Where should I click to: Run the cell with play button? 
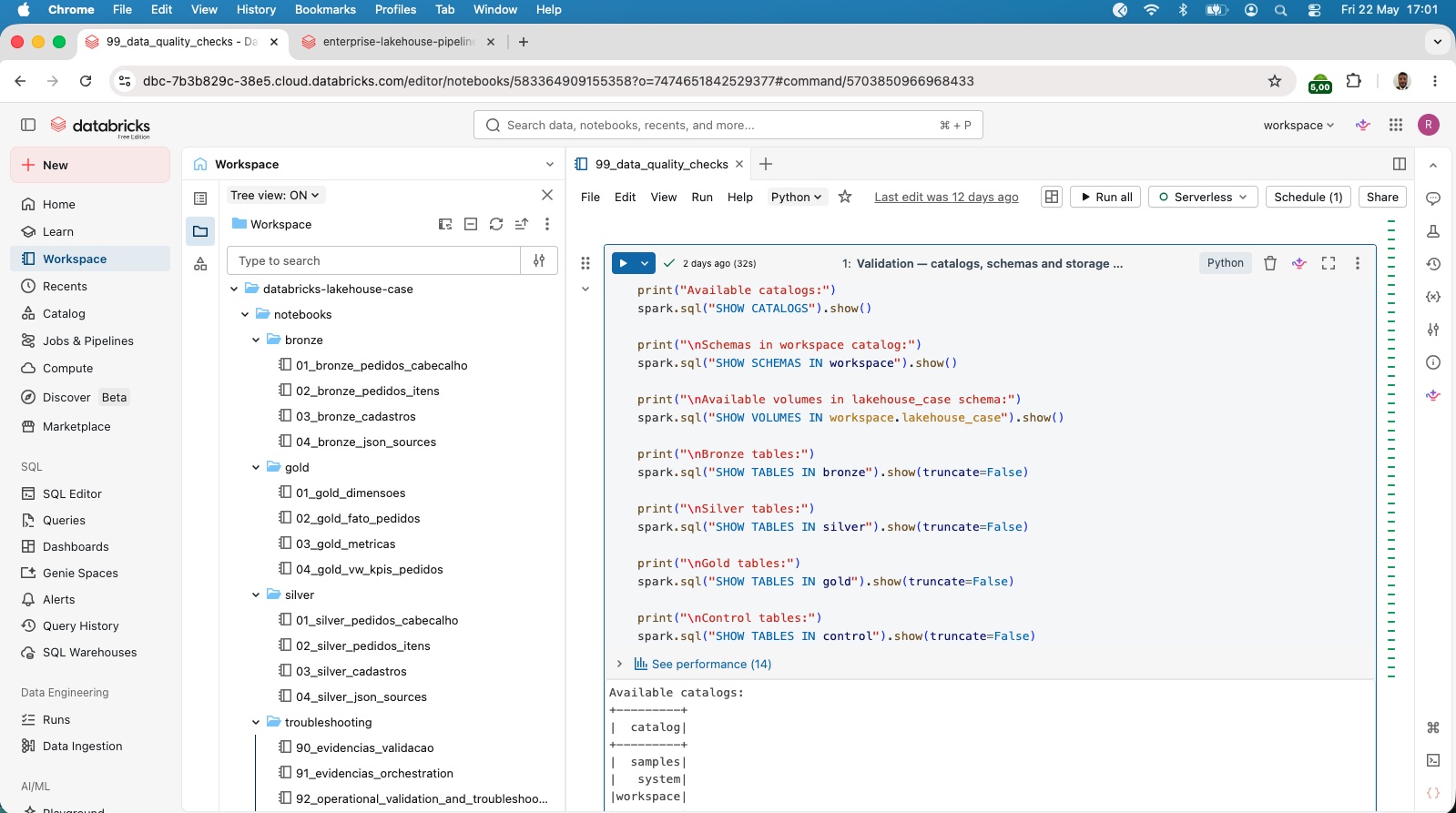pos(624,263)
